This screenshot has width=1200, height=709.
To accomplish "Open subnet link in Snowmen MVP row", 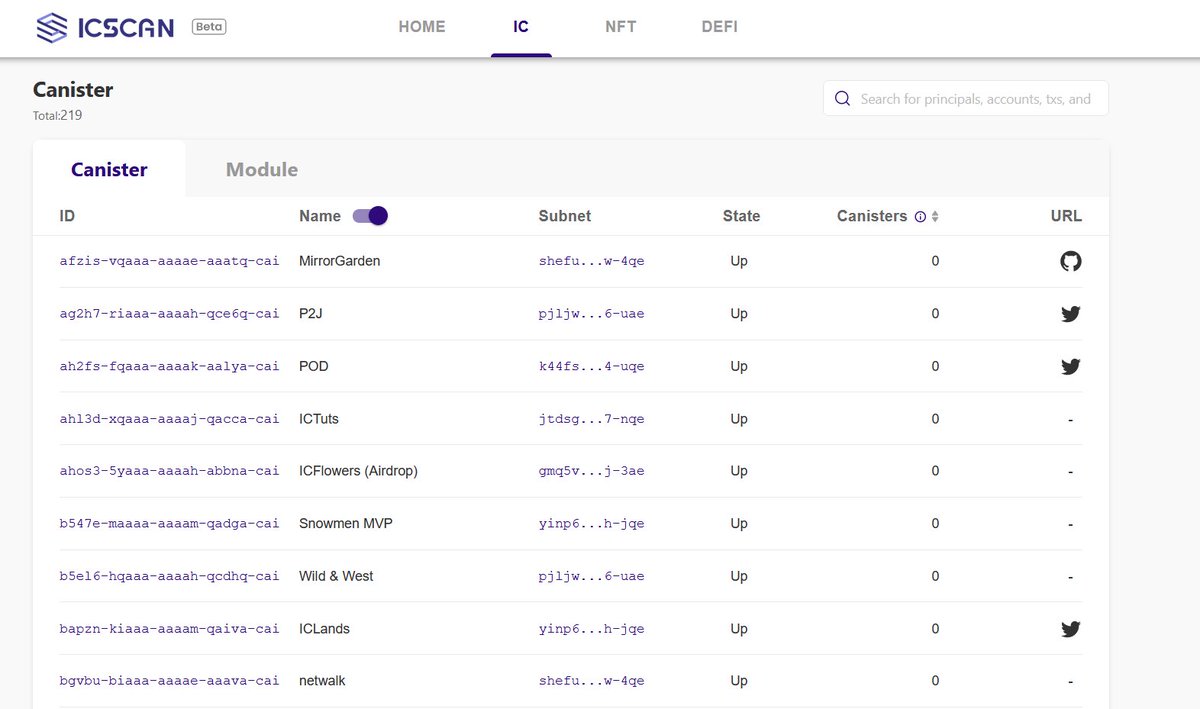I will coord(591,524).
